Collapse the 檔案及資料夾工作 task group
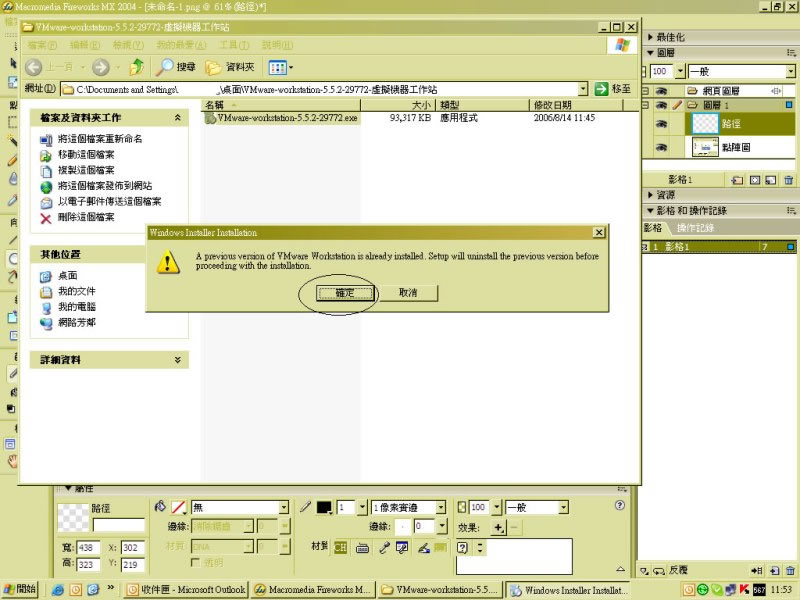 [178, 118]
